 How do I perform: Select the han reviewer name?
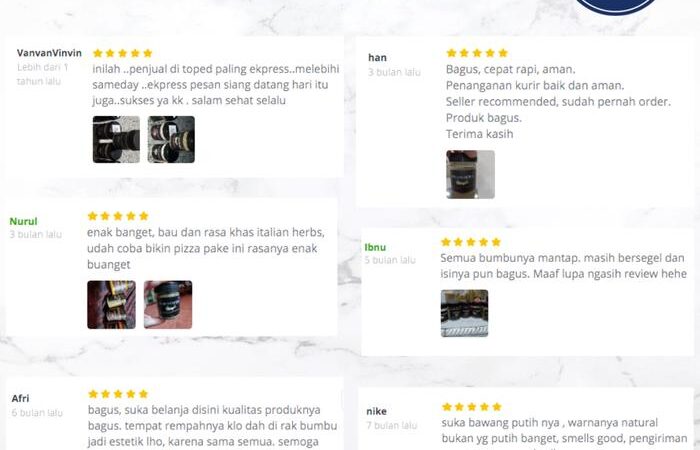pos(377,58)
